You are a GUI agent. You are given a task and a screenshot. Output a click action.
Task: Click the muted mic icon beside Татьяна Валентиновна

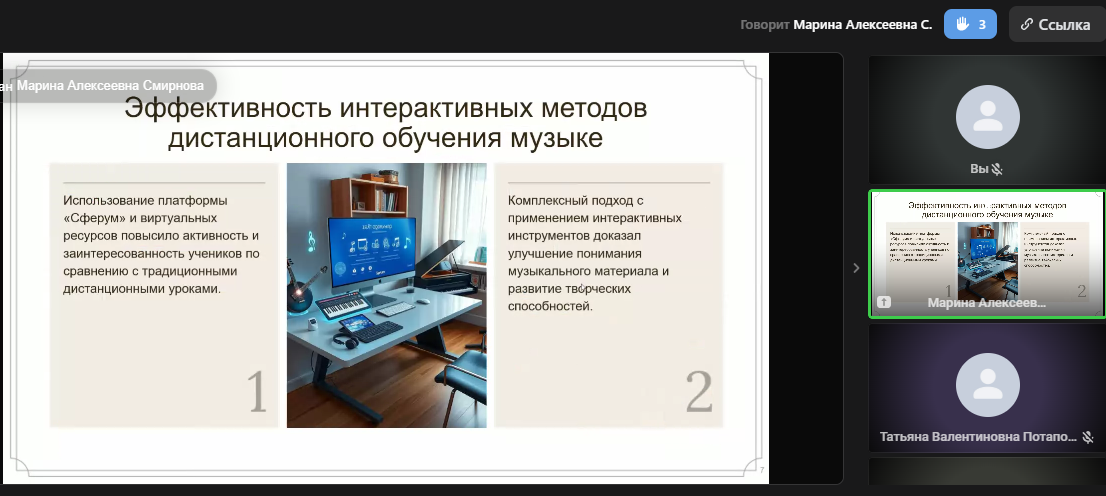click(x=1088, y=437)
